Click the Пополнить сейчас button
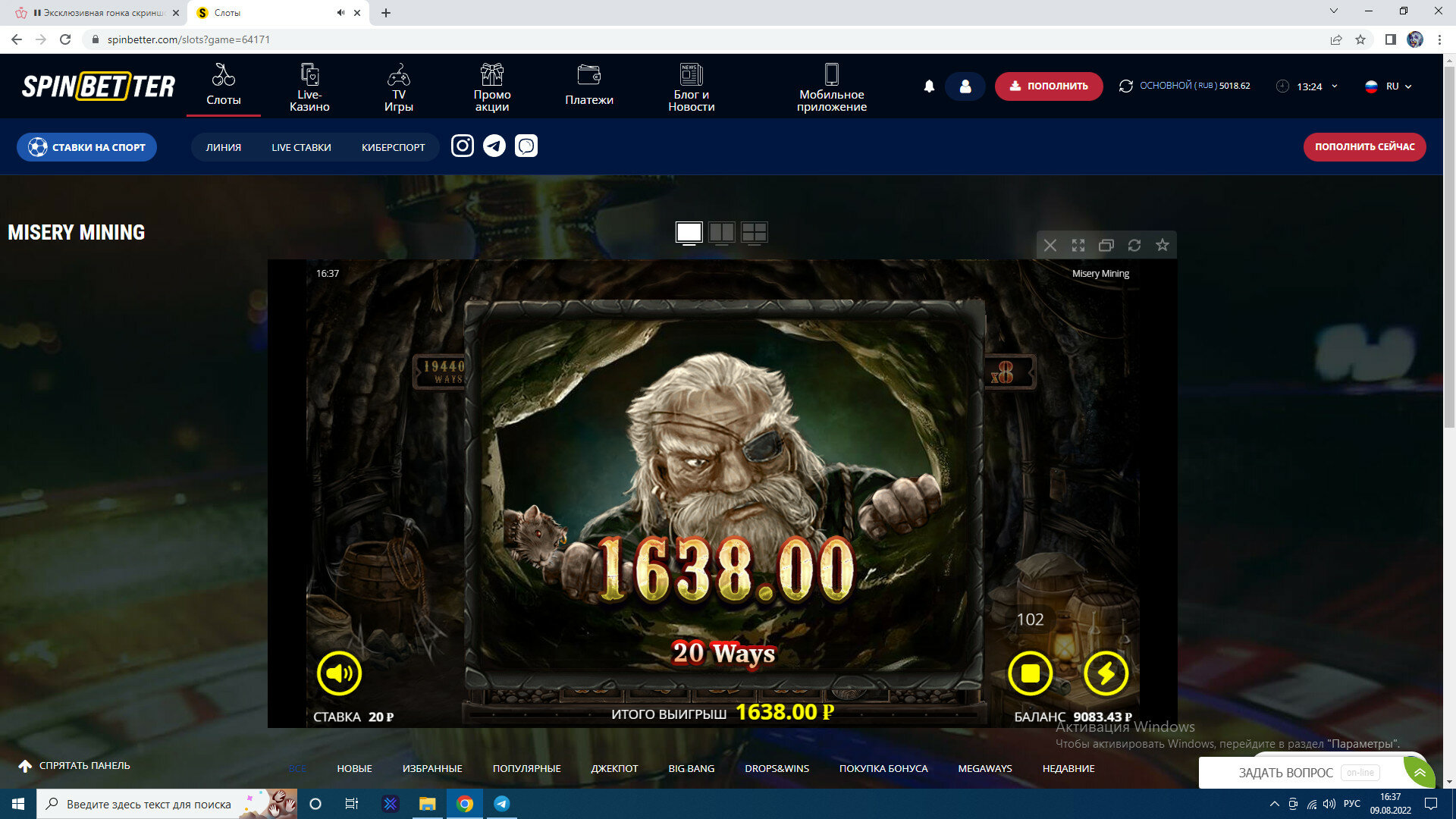Viewport: 1456px width, 819px height. point(1363,147)
